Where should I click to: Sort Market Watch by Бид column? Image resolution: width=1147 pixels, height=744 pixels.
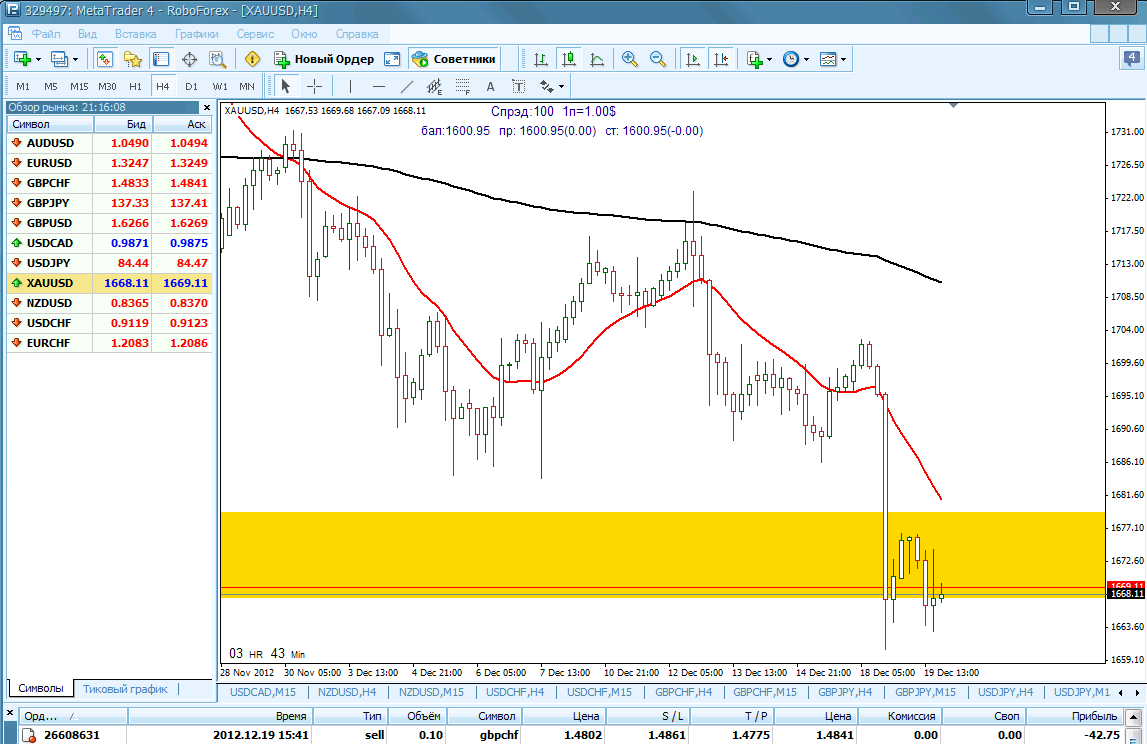pos(123,124)
